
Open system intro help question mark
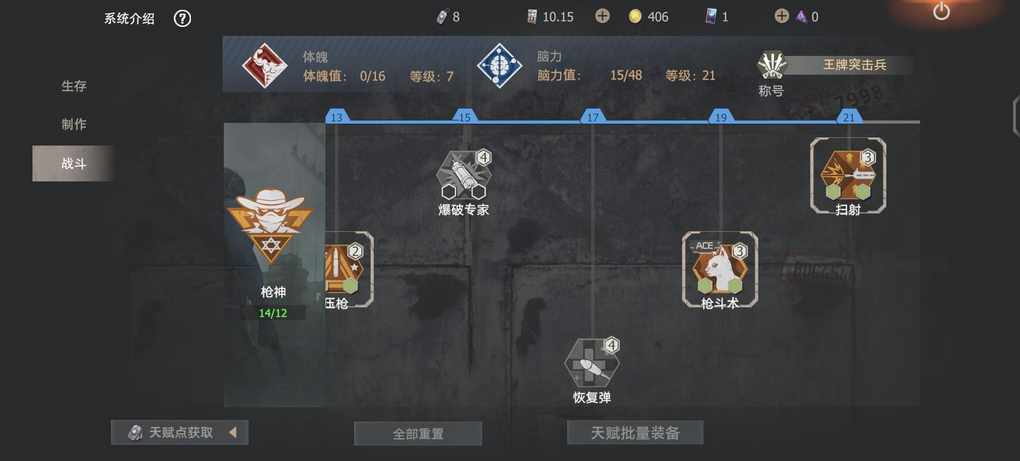click(182, 18)
